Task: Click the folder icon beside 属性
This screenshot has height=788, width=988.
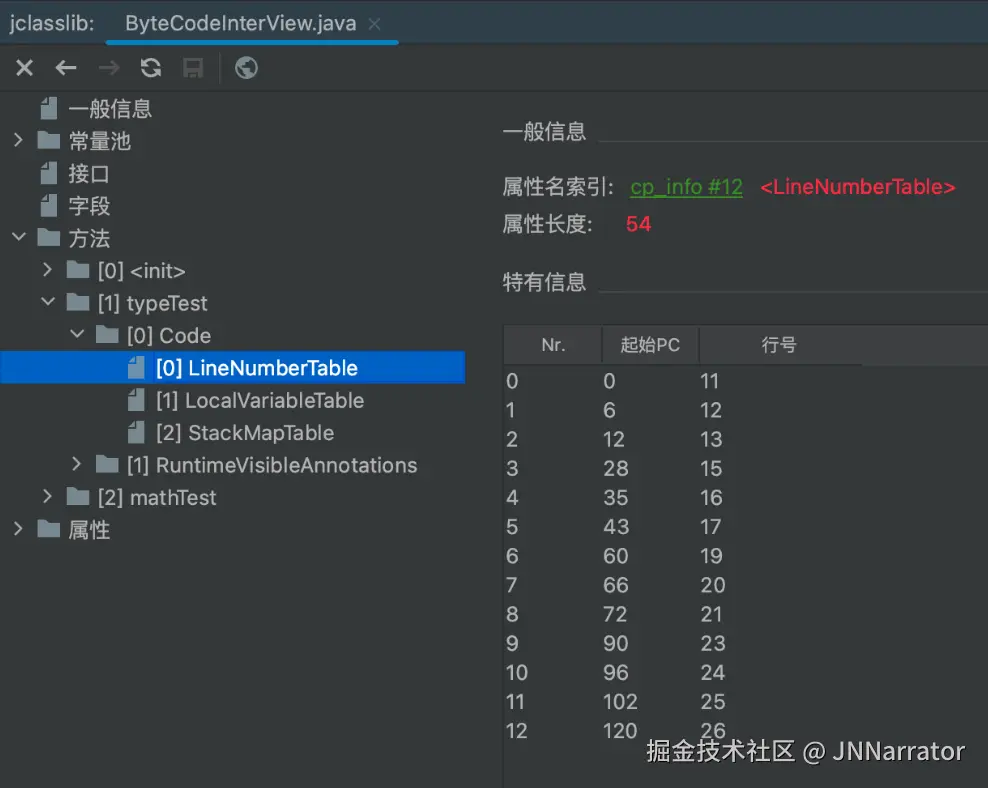Action: tap(49, 529)
